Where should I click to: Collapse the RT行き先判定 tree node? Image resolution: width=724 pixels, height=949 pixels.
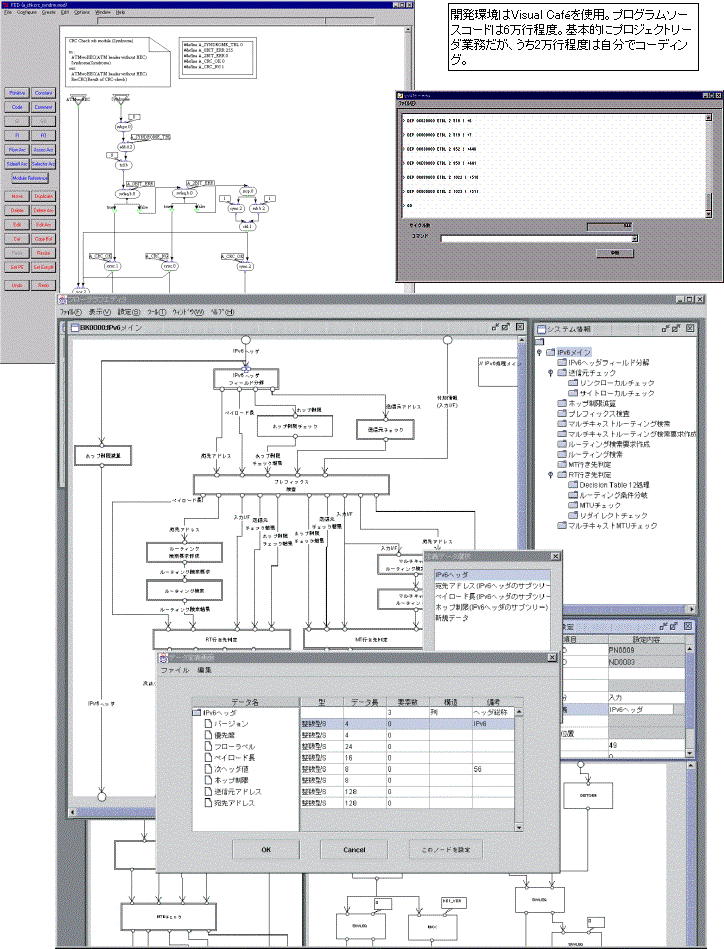click(550, 474)
